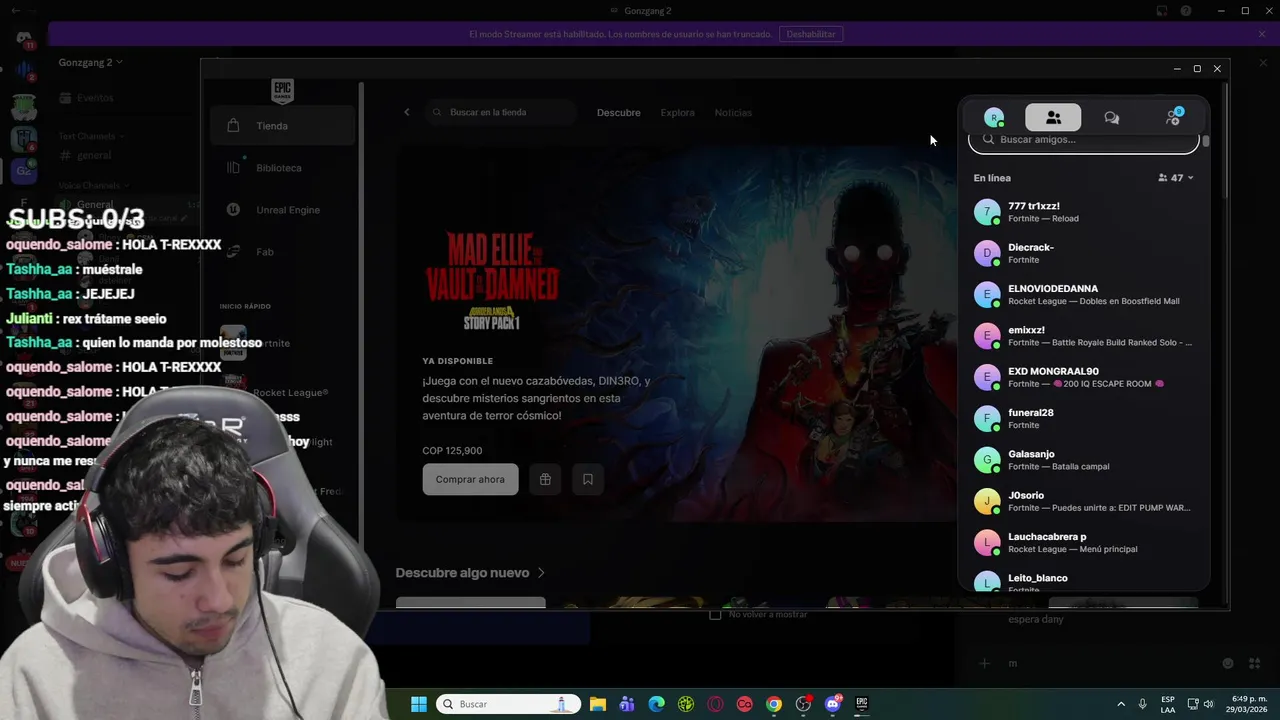Open Eventos in Discord channel list
The height and width of the screenshot is (720, 1280).
(87, 98)
